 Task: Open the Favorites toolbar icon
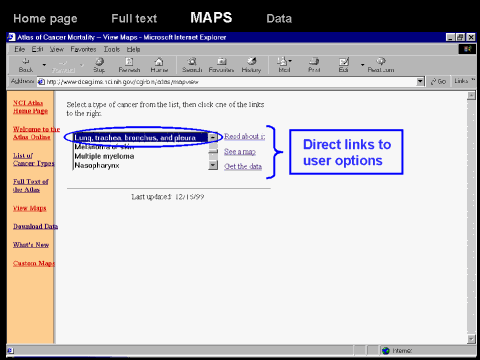221,65
